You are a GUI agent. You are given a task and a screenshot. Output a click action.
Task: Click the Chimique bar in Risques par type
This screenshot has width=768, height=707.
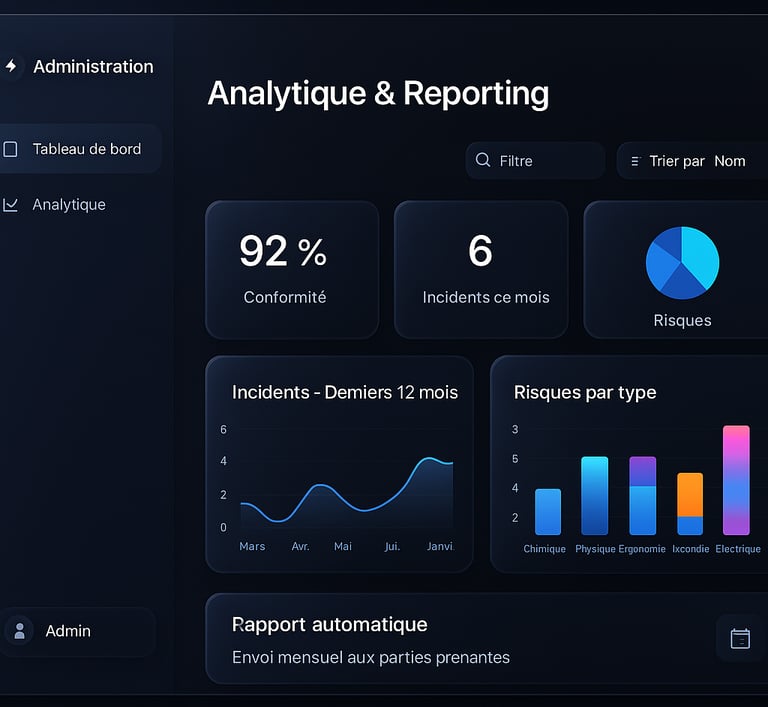[548, 512]
